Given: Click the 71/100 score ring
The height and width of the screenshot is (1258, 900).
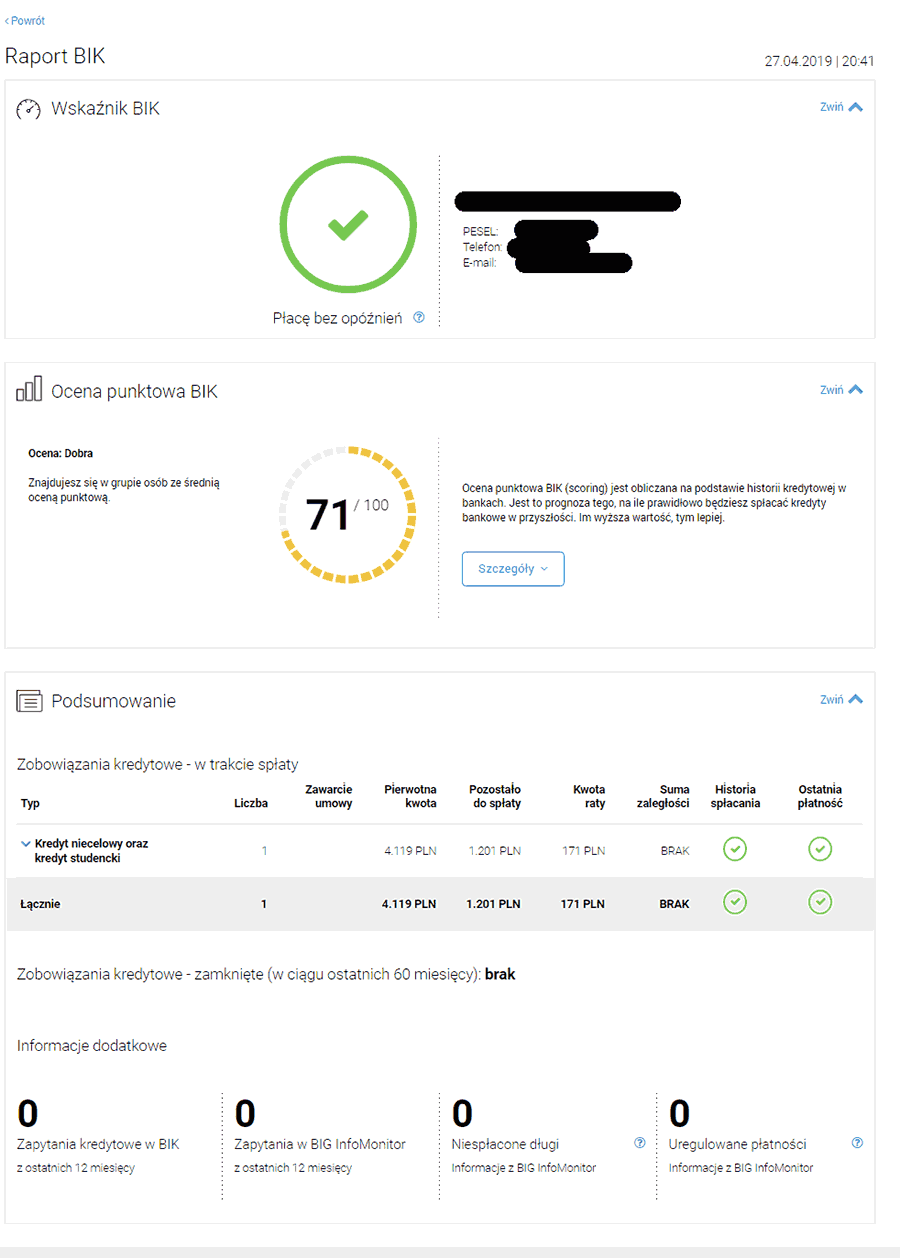Looking at the screenshot, I should pyautogui.click(x=348, y=513).
